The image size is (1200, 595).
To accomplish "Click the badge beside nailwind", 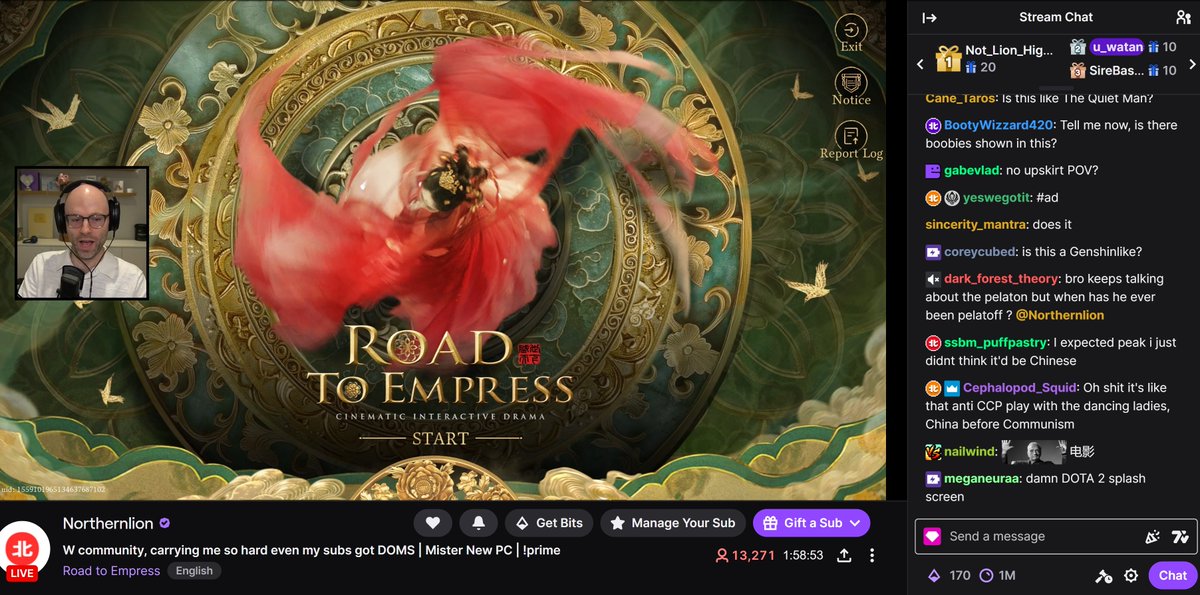I will coord(933,452).
